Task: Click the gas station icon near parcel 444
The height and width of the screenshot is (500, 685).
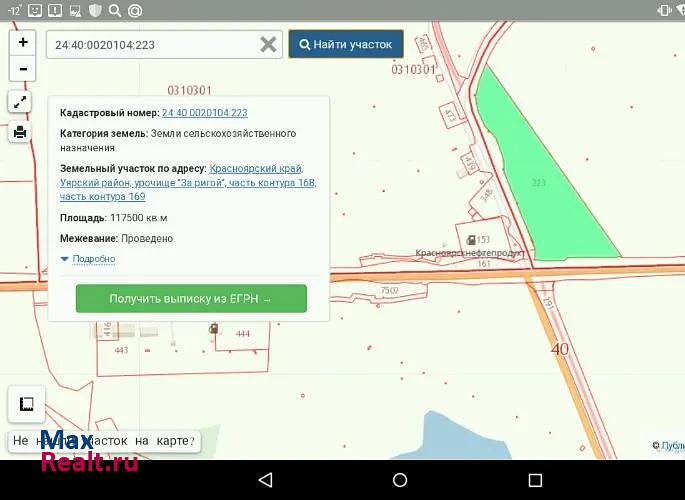Action: click(x=213, y=328)
